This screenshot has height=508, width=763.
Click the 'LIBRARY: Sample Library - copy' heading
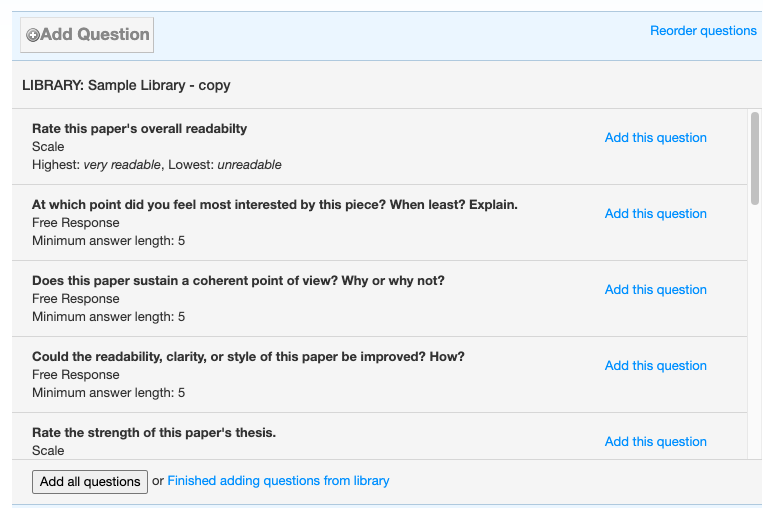(126, 85)
